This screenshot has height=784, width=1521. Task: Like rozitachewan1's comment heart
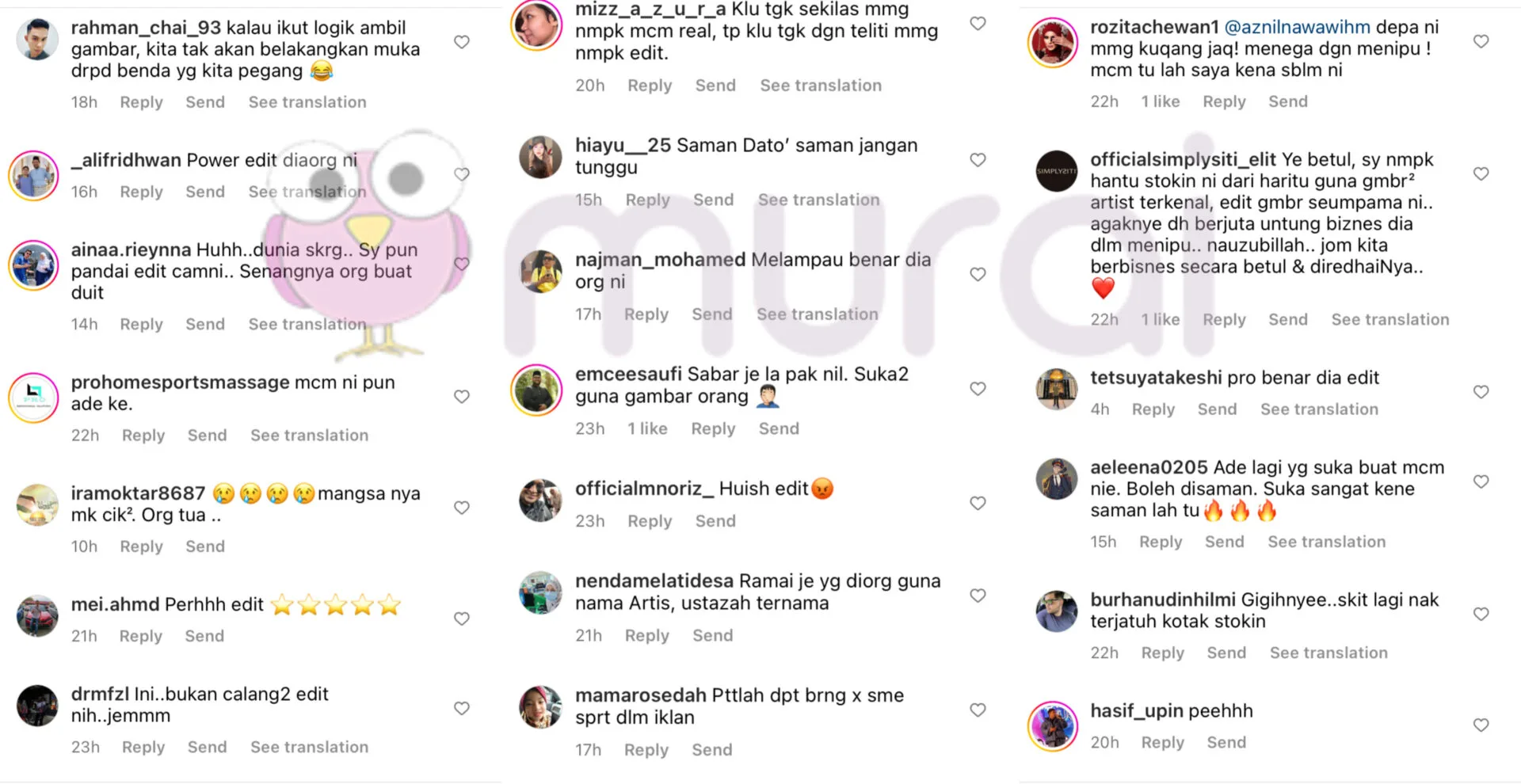1481,41
